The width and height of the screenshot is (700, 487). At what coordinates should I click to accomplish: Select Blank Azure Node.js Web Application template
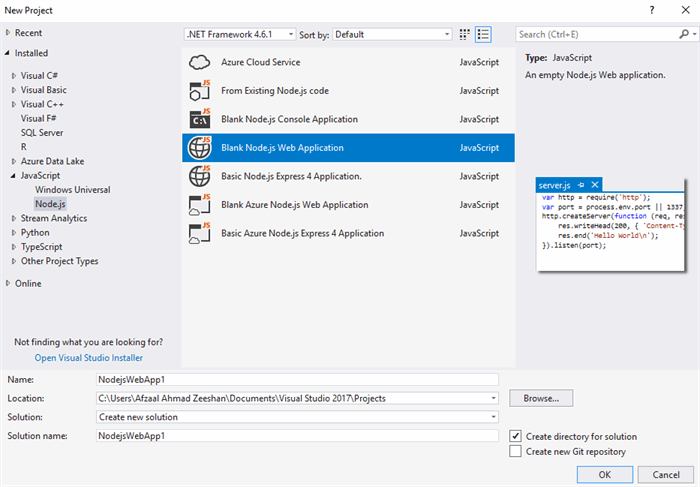click(348, 205)
